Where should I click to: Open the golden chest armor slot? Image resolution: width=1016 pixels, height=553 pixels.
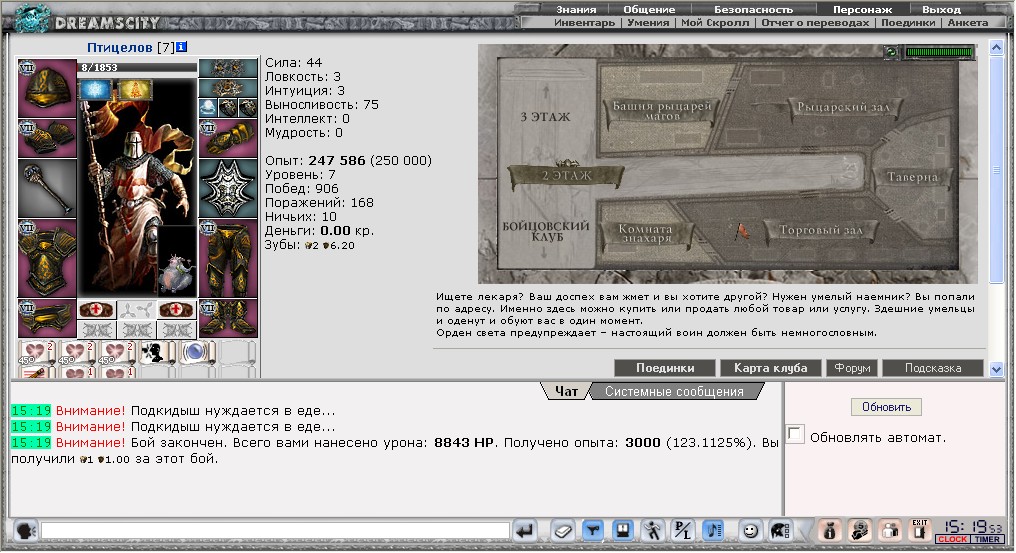47,258
